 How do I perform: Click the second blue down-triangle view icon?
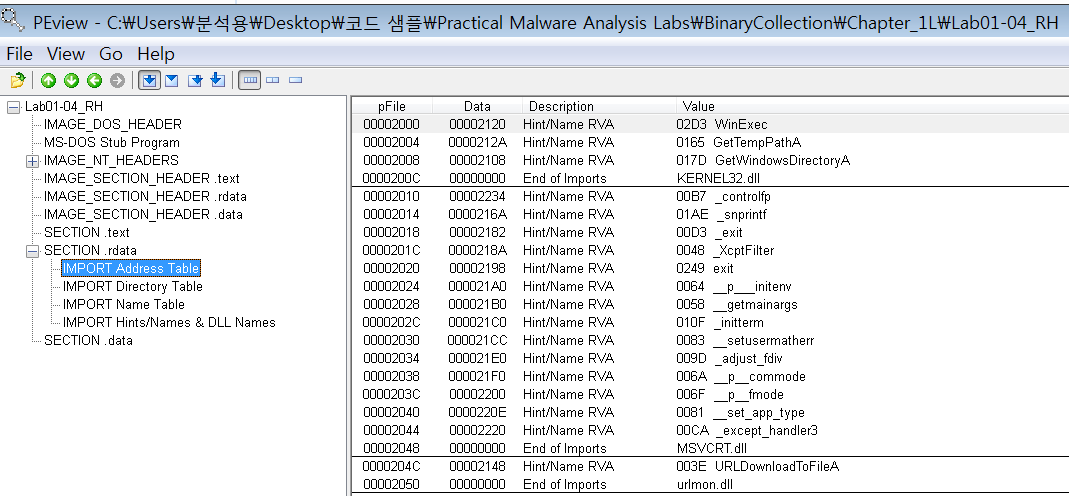tap(172, 80)
